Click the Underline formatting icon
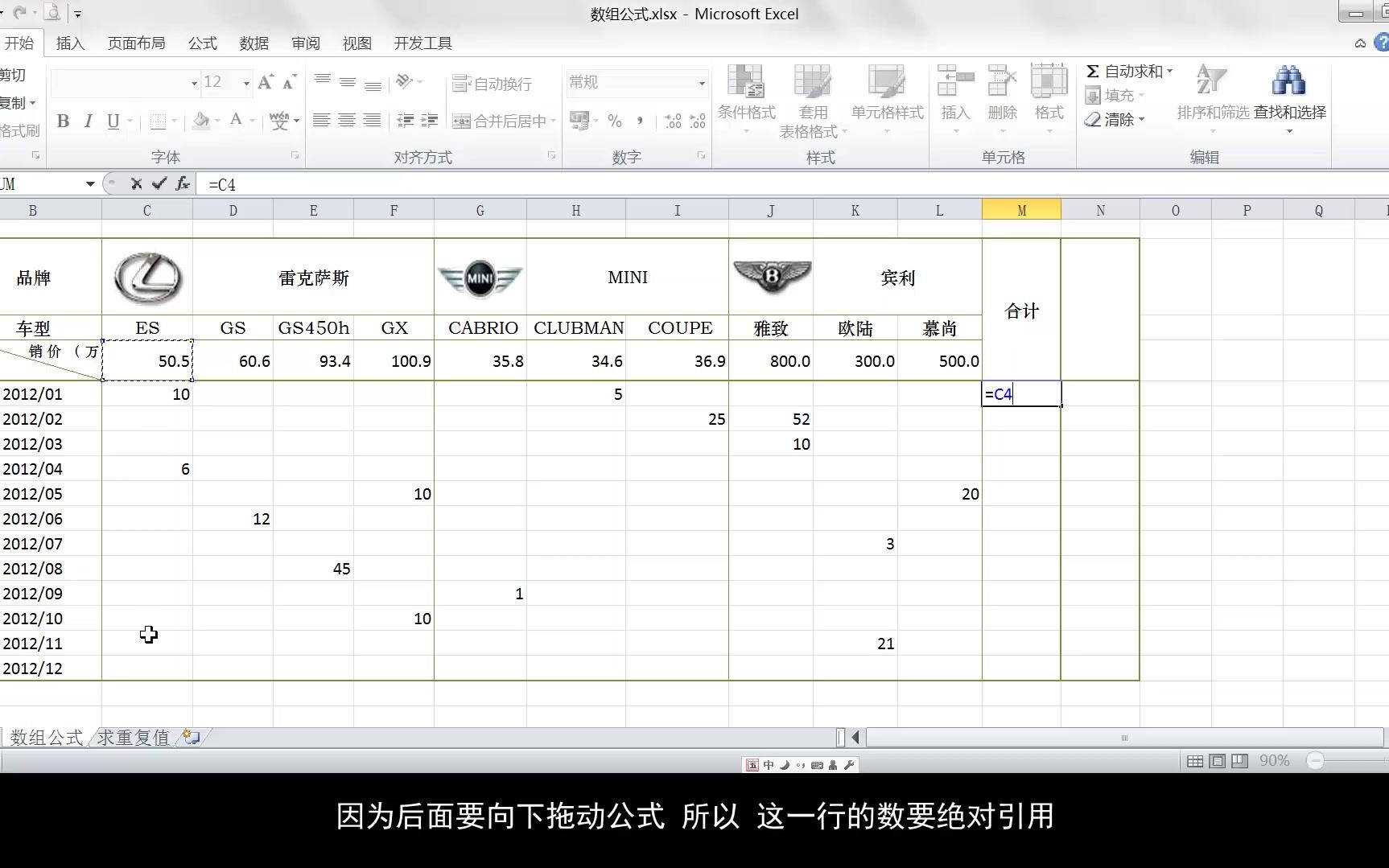Screen dimensions: 1389x868 [113, 121]
